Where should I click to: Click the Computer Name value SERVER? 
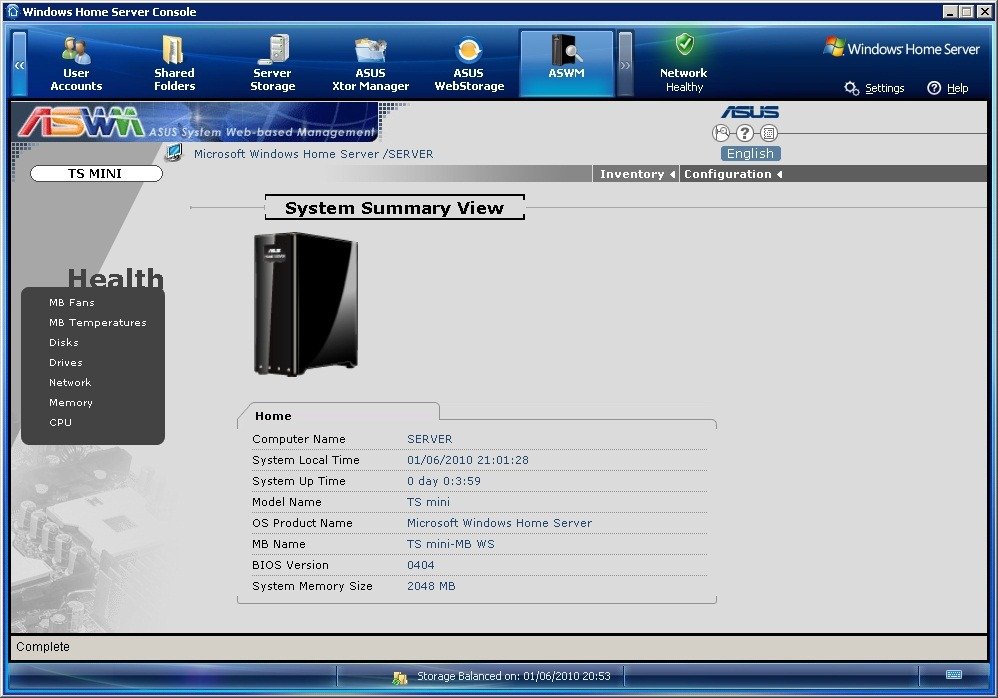pyautogui.click(x=430, y=439)
